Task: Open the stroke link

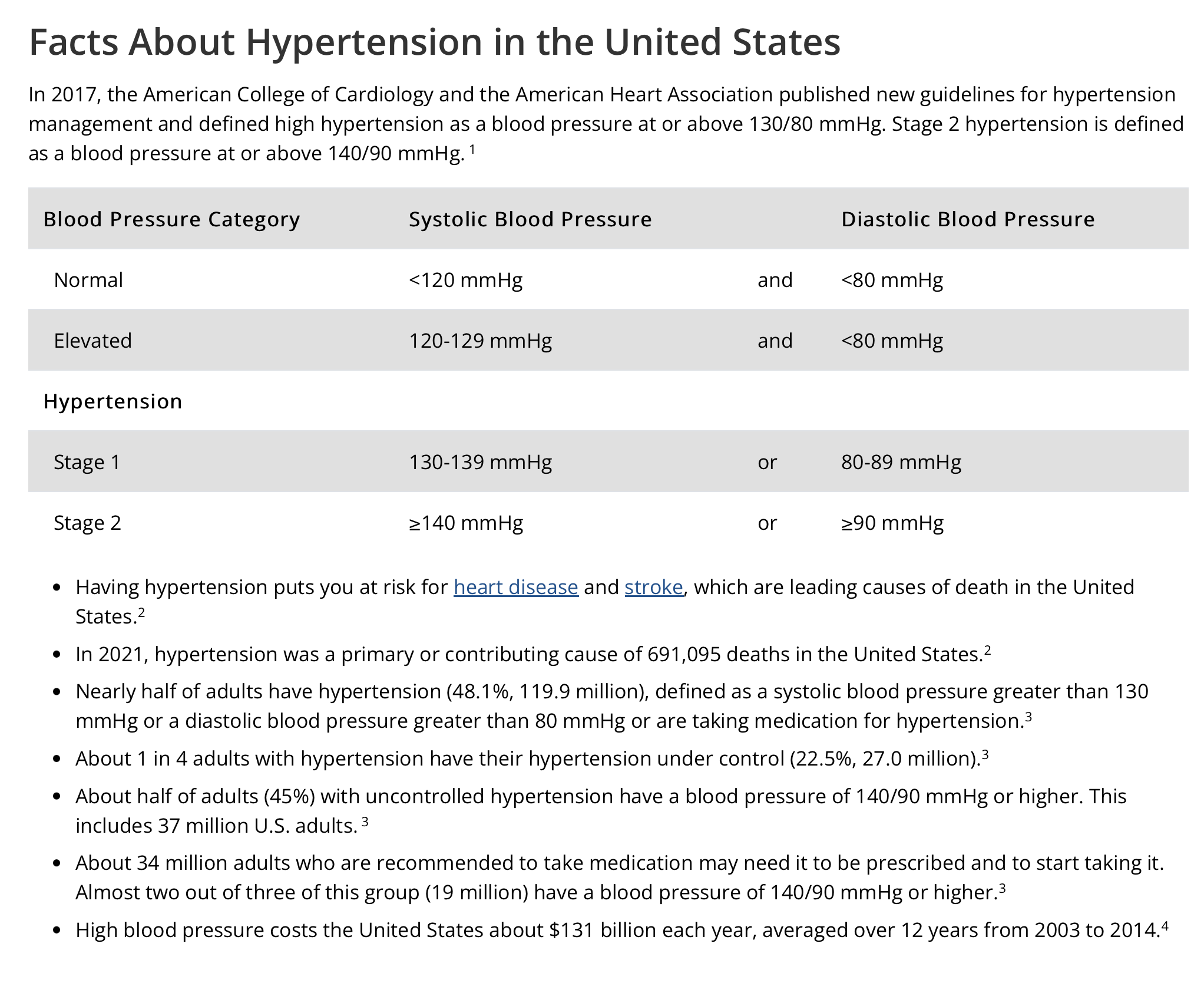Action: pos(653,588)
